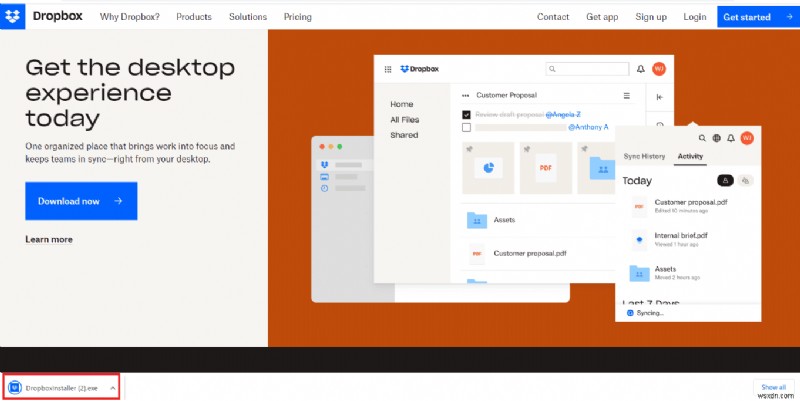Click the Dropbox icon in the grey mini window
Viewport: 800px width, 401px height.
point(324,165)
